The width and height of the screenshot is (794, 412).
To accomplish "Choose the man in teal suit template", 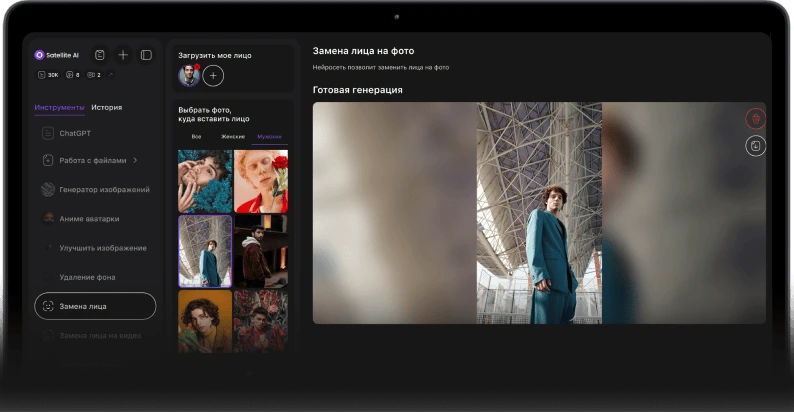I will click(205, 251).
